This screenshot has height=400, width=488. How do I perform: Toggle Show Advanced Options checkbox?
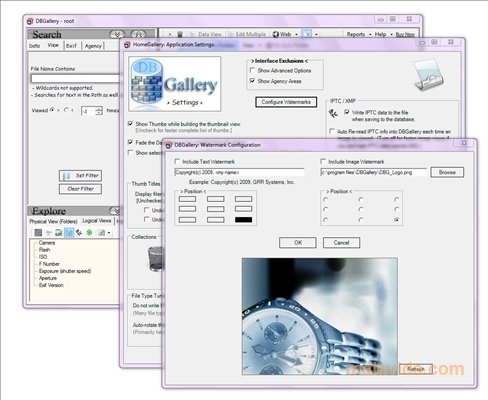[253, 70]
